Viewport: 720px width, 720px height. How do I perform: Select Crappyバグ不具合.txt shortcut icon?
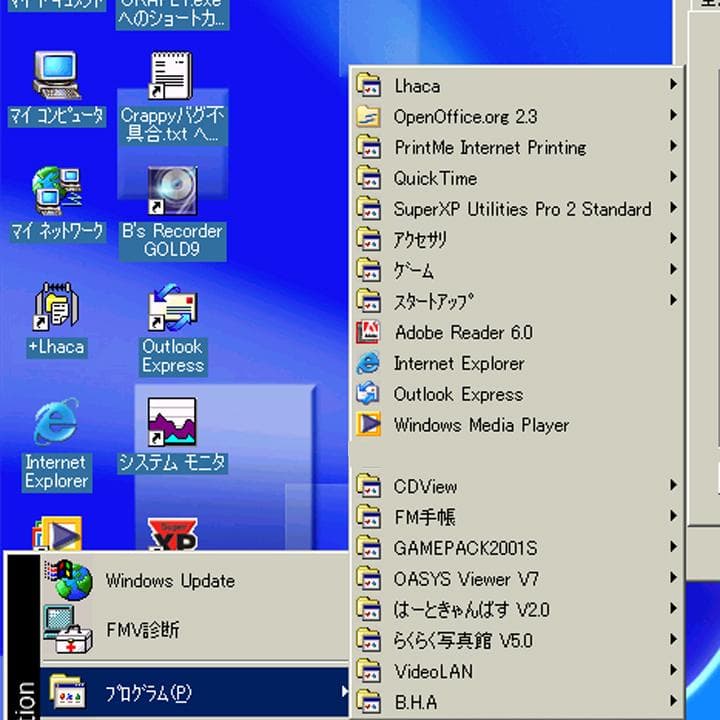coord(170,75)
